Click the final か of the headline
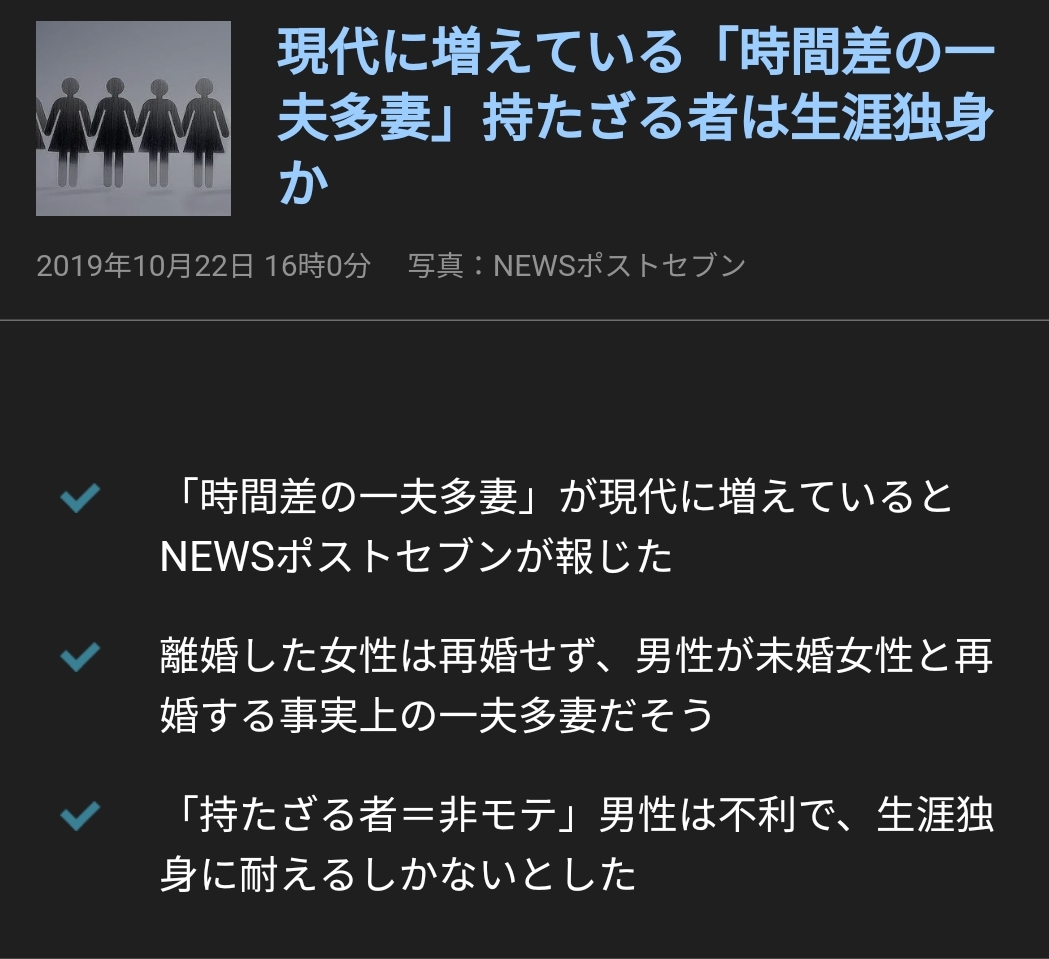Viewport: 1049px width, 959px height. tap(304, 183)
